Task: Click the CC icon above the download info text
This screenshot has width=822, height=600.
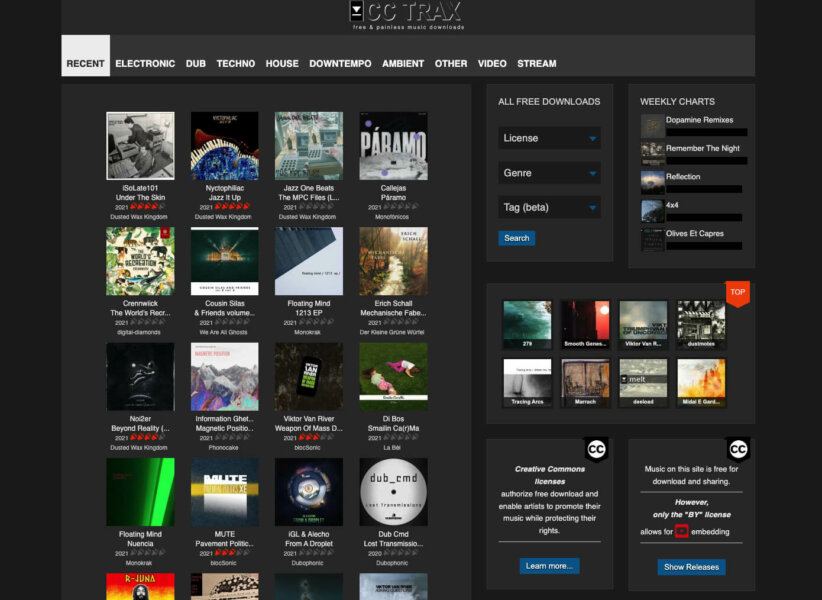Action: (x=736, y=449)
